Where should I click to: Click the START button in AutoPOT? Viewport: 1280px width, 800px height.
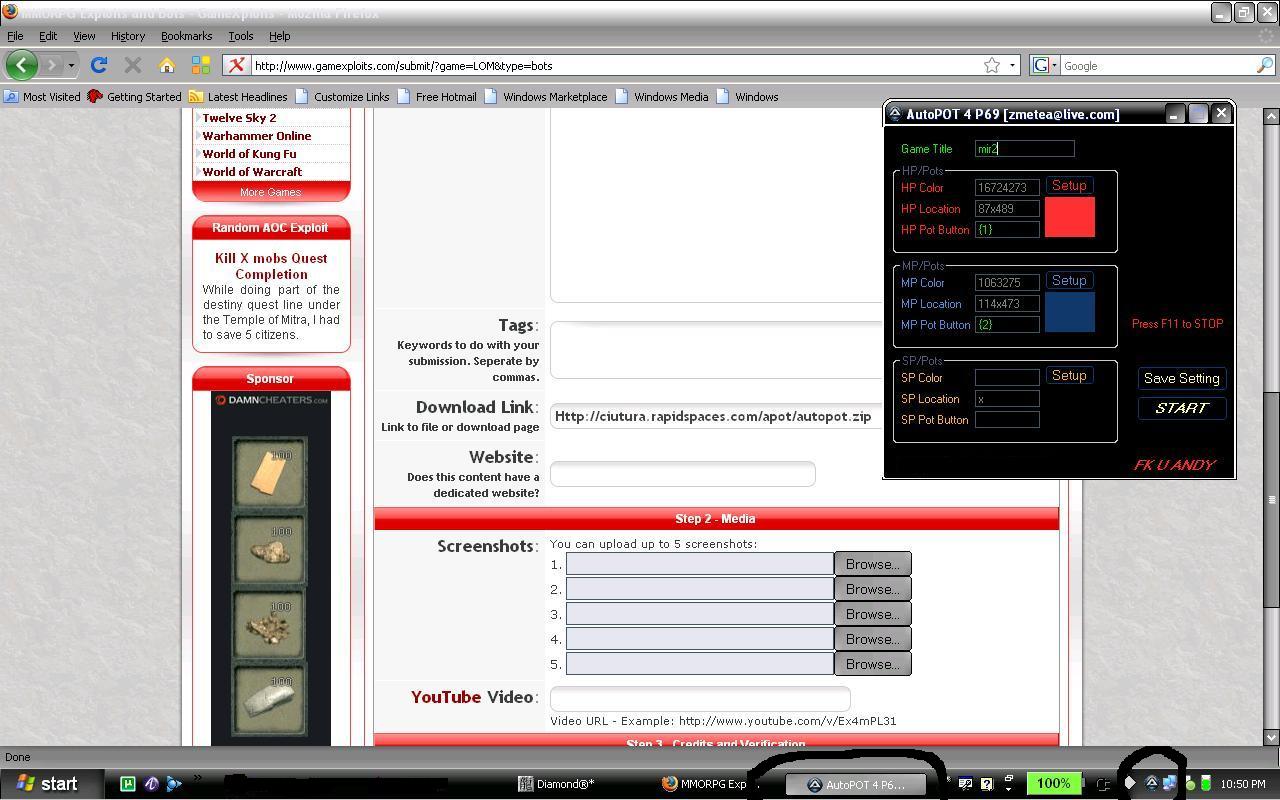[1182, 408]
